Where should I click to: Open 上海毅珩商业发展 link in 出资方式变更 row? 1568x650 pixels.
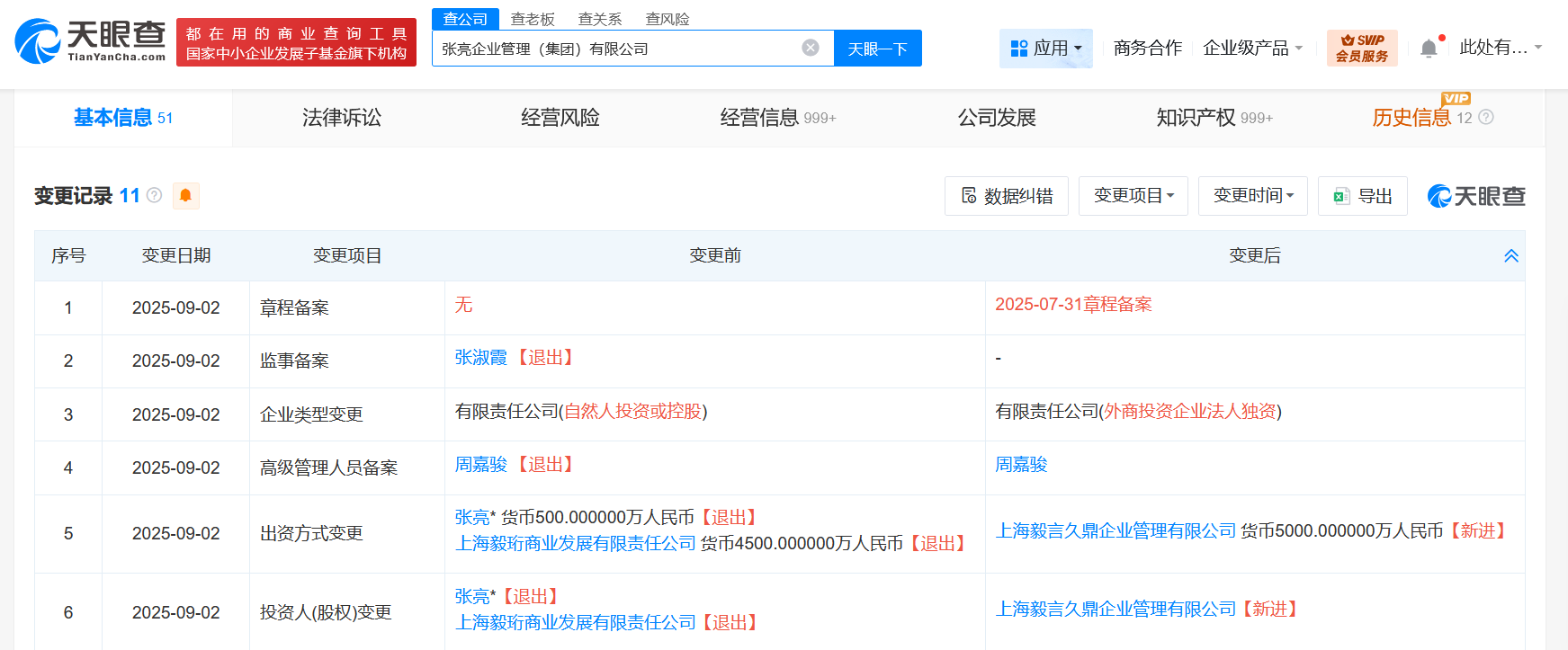click(576, 544)
